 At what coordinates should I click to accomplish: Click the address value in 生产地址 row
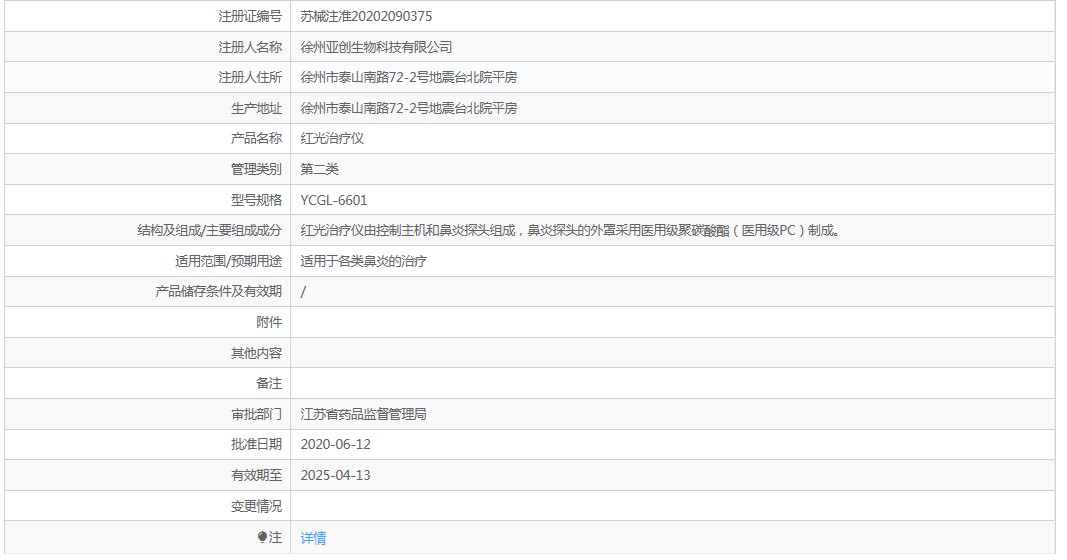409,108
